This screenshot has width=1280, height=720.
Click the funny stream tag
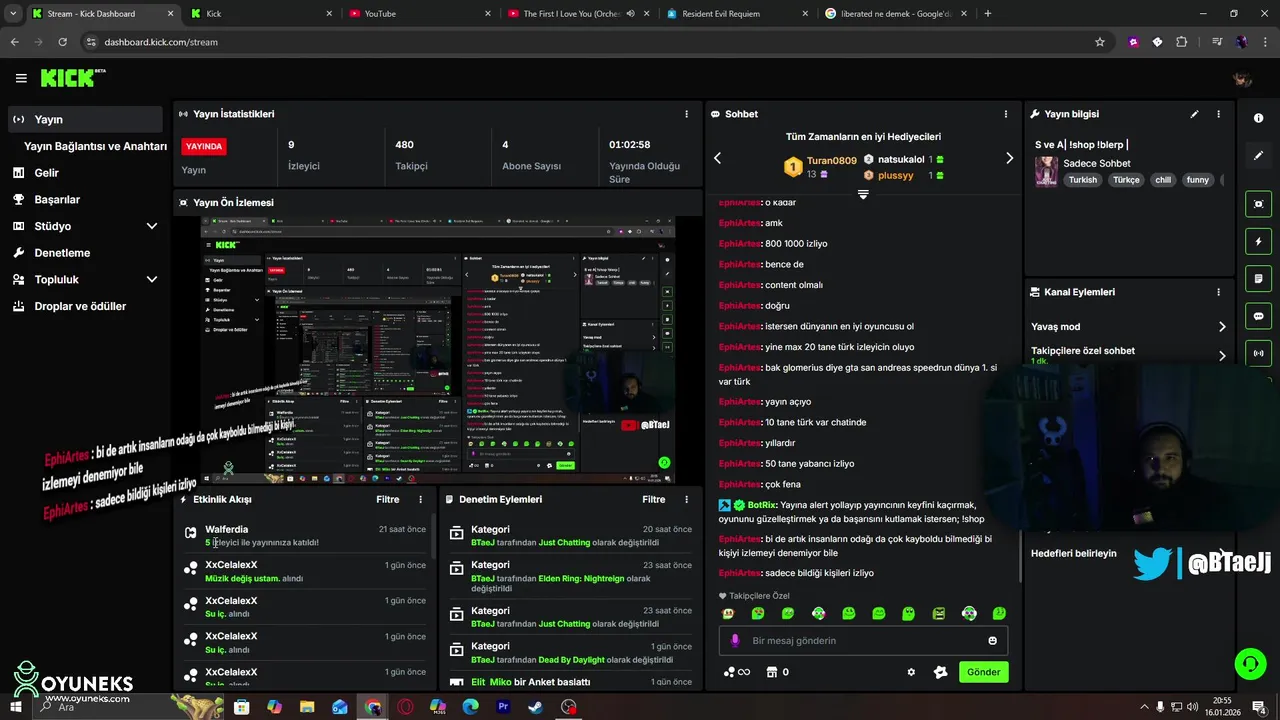point(1198,180)
